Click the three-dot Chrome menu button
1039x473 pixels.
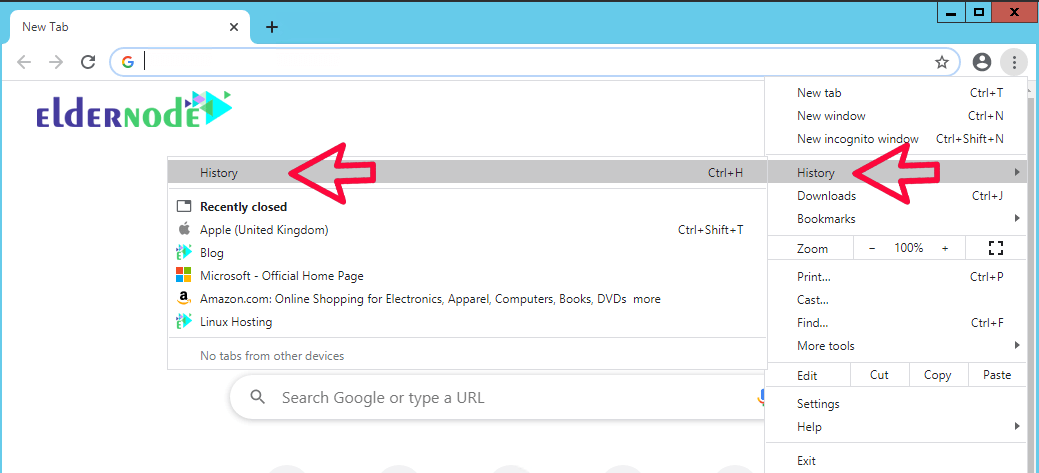[x=1014, y=62]
